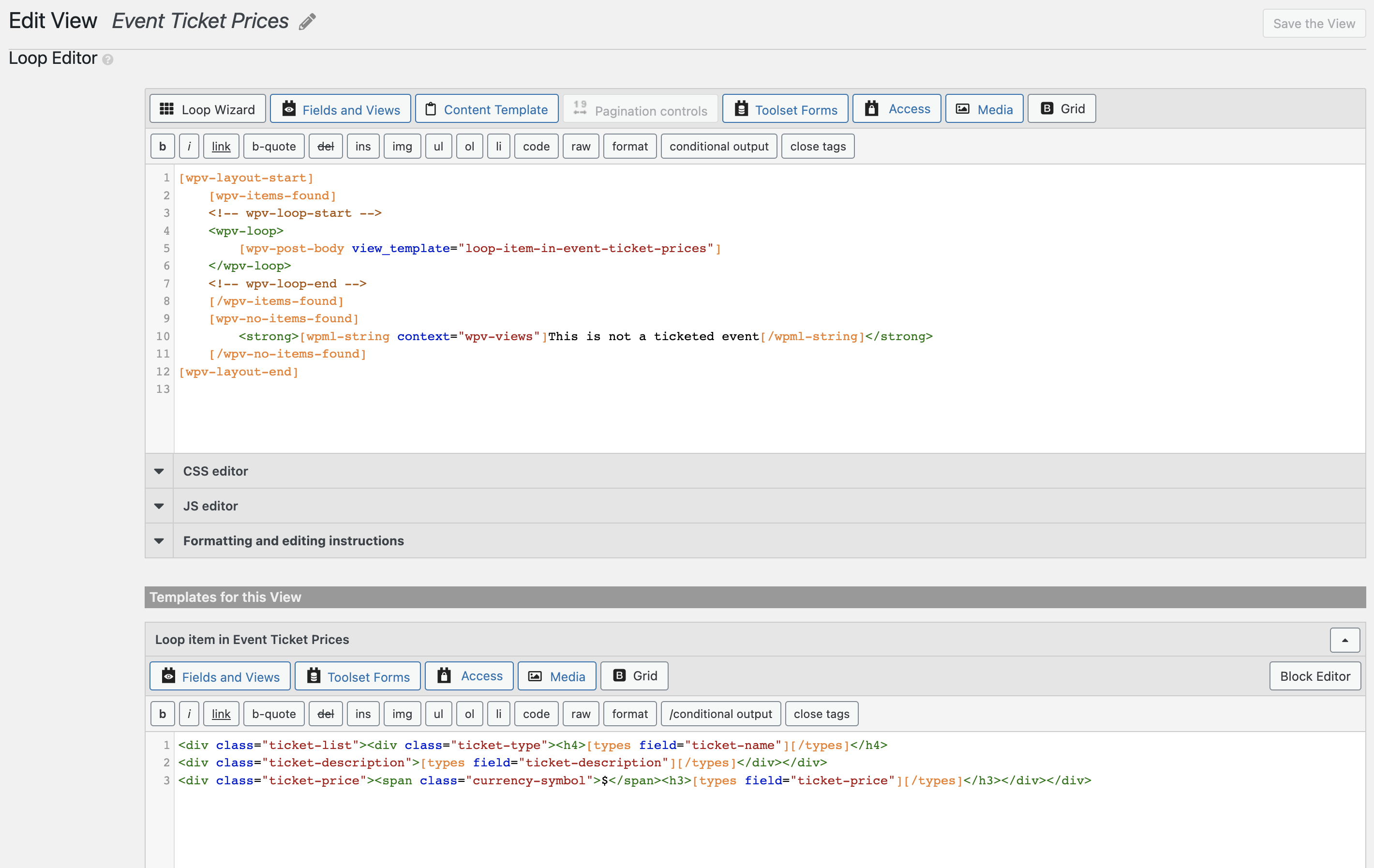The image size is (1374, 868).
Task: Insert conditional output in Loop Editor
Action: [719, 146]
